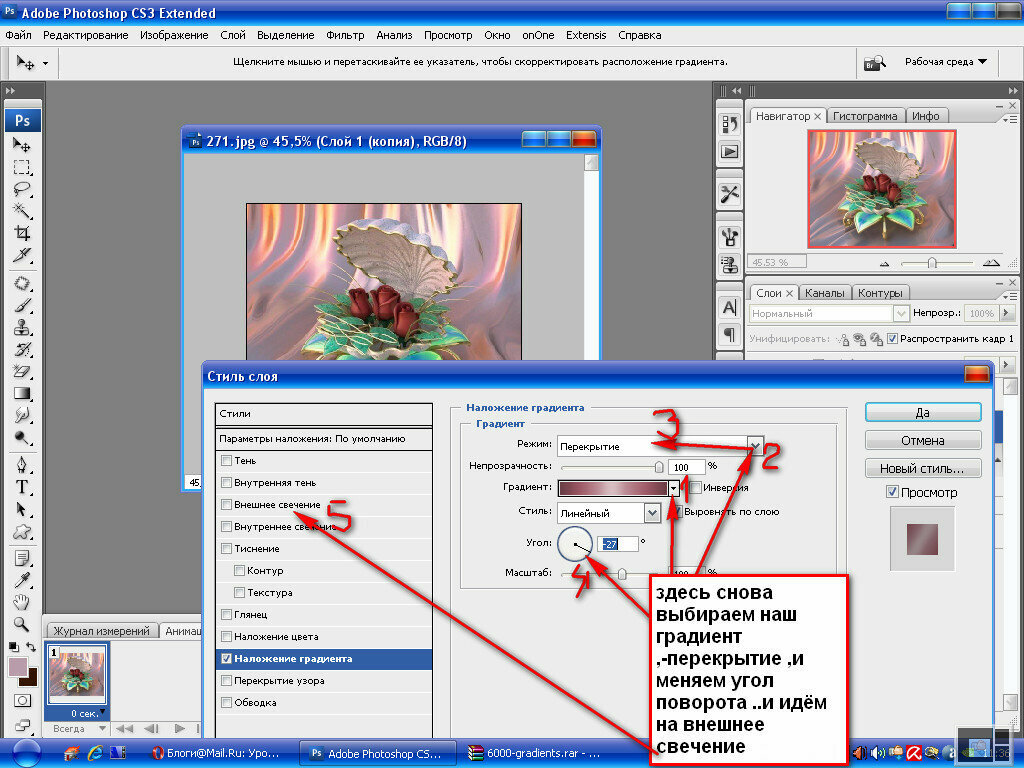Open the Файл menu
The width and height of the screenshot is (1024, 768).
pyautogui.click(x=18, y=35)
